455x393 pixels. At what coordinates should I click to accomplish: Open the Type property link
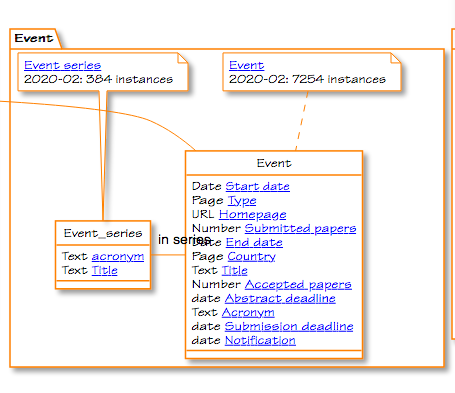[242, 200]
